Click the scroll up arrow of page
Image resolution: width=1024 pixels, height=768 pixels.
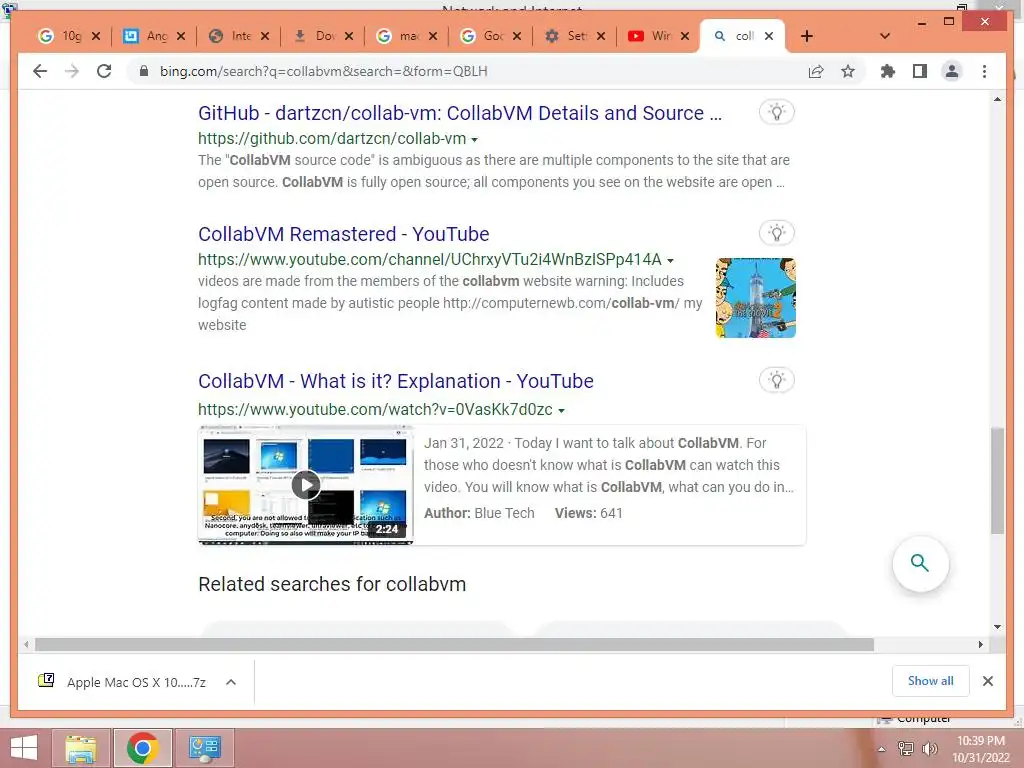tap(997, 99)
